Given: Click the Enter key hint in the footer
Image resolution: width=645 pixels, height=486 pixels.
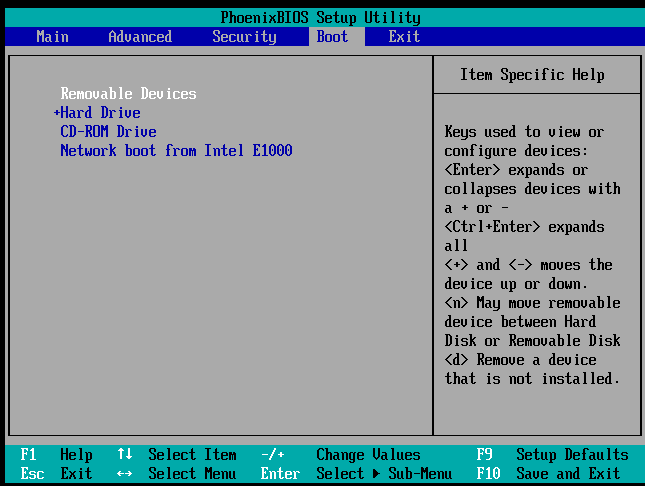Looking at the screenshot, I should point(280,474).
